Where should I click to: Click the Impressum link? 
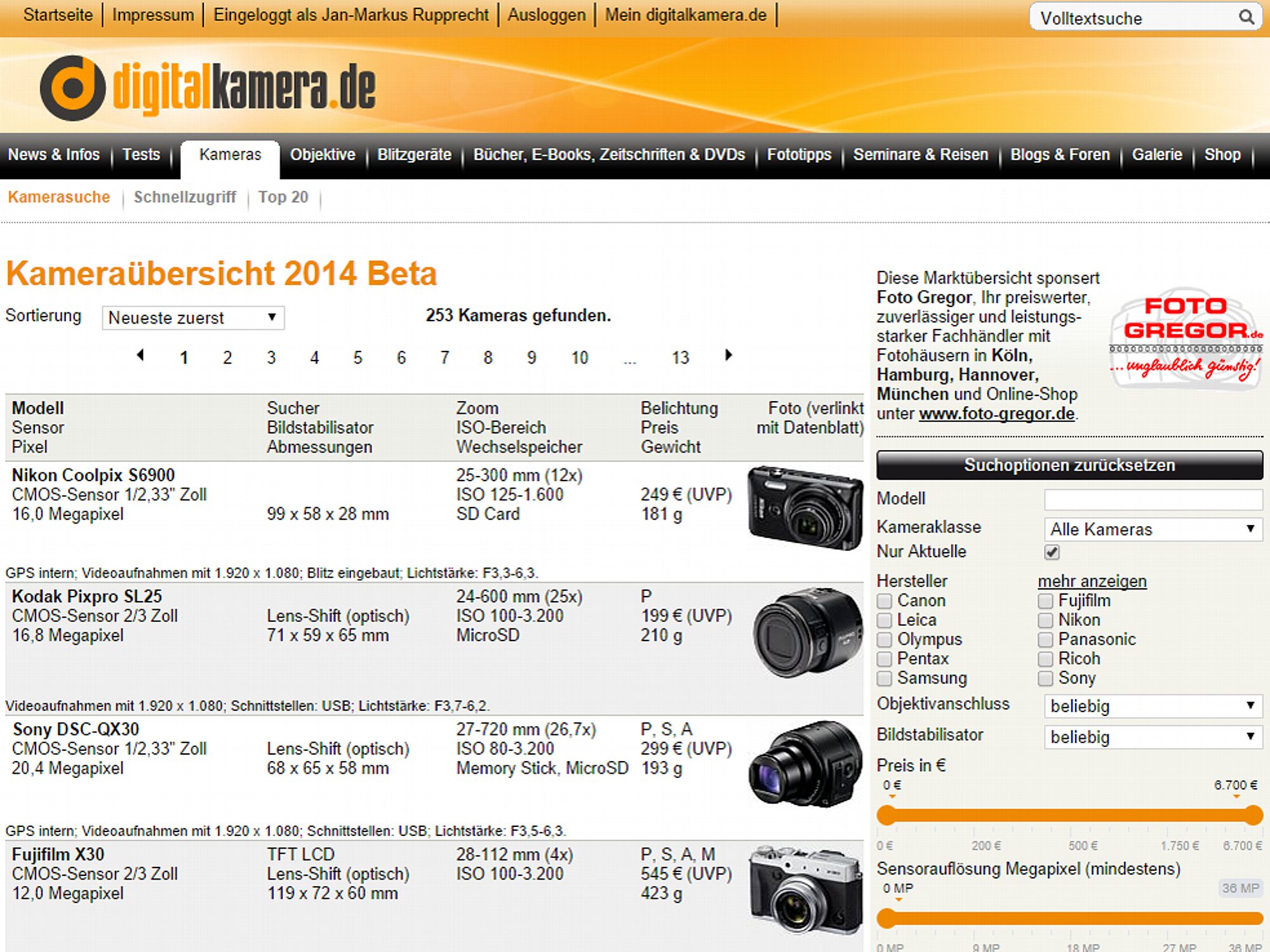coord(153,15)
